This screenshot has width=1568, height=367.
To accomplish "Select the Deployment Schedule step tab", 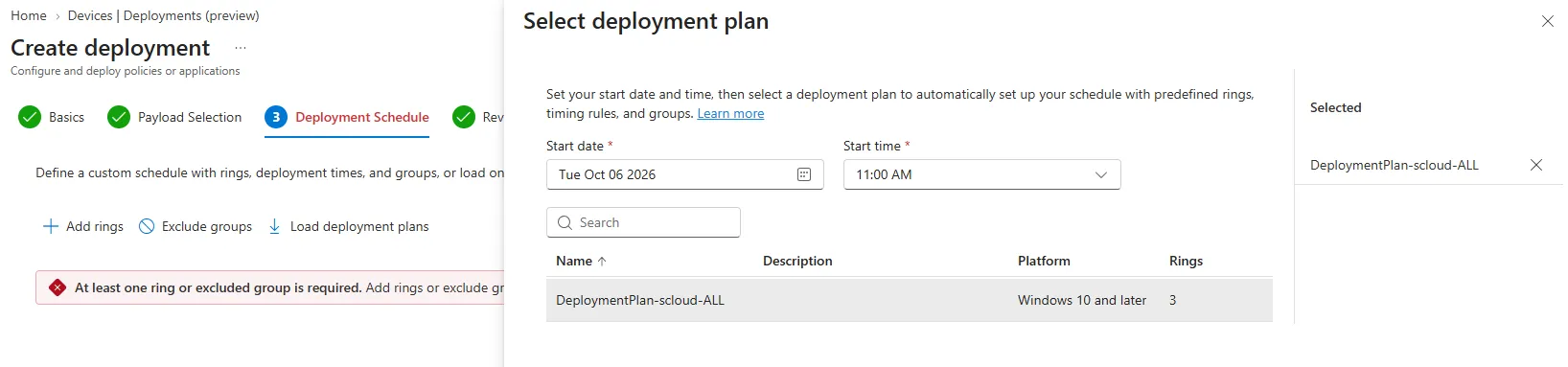I will 347,117.
